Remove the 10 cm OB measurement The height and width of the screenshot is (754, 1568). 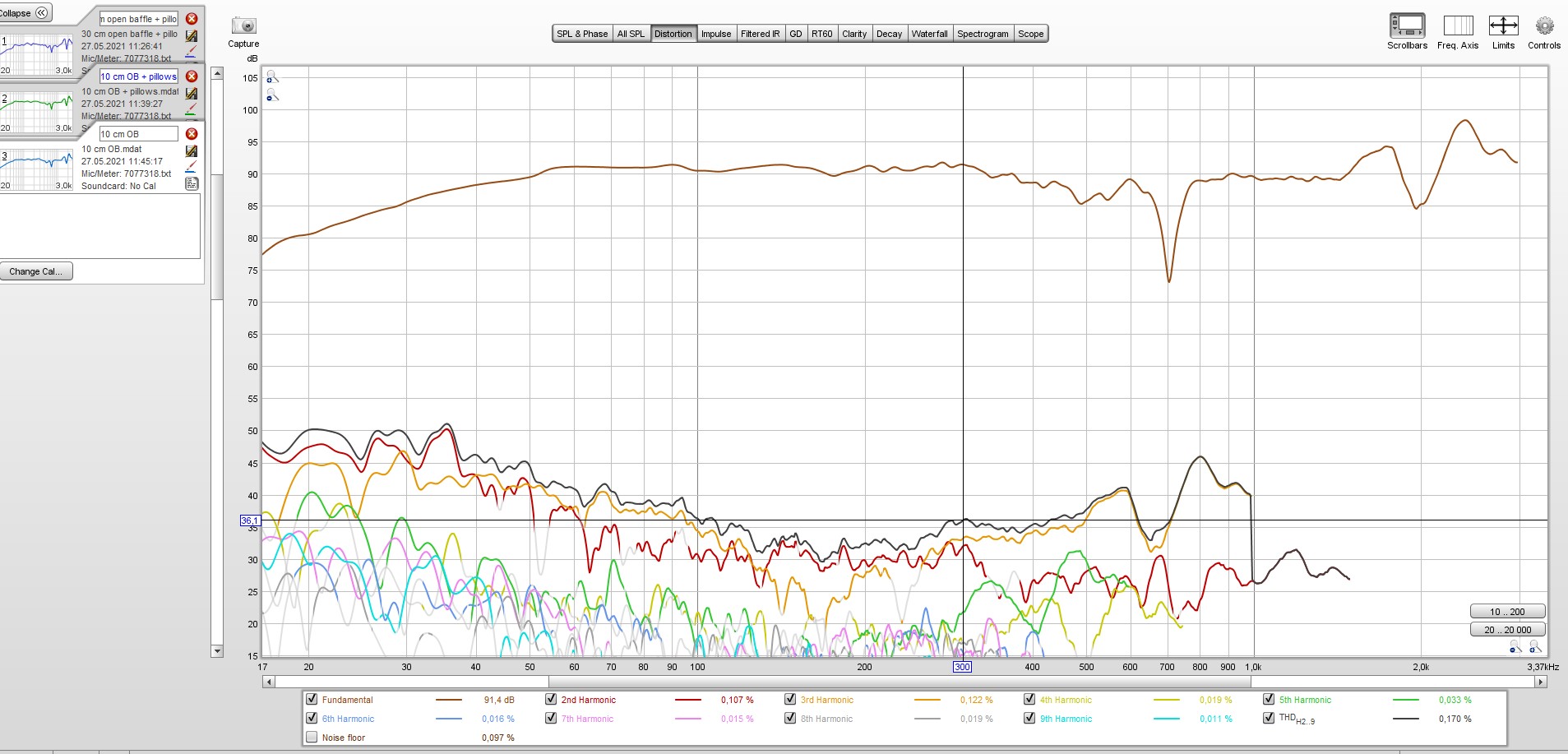click(192, 134)
